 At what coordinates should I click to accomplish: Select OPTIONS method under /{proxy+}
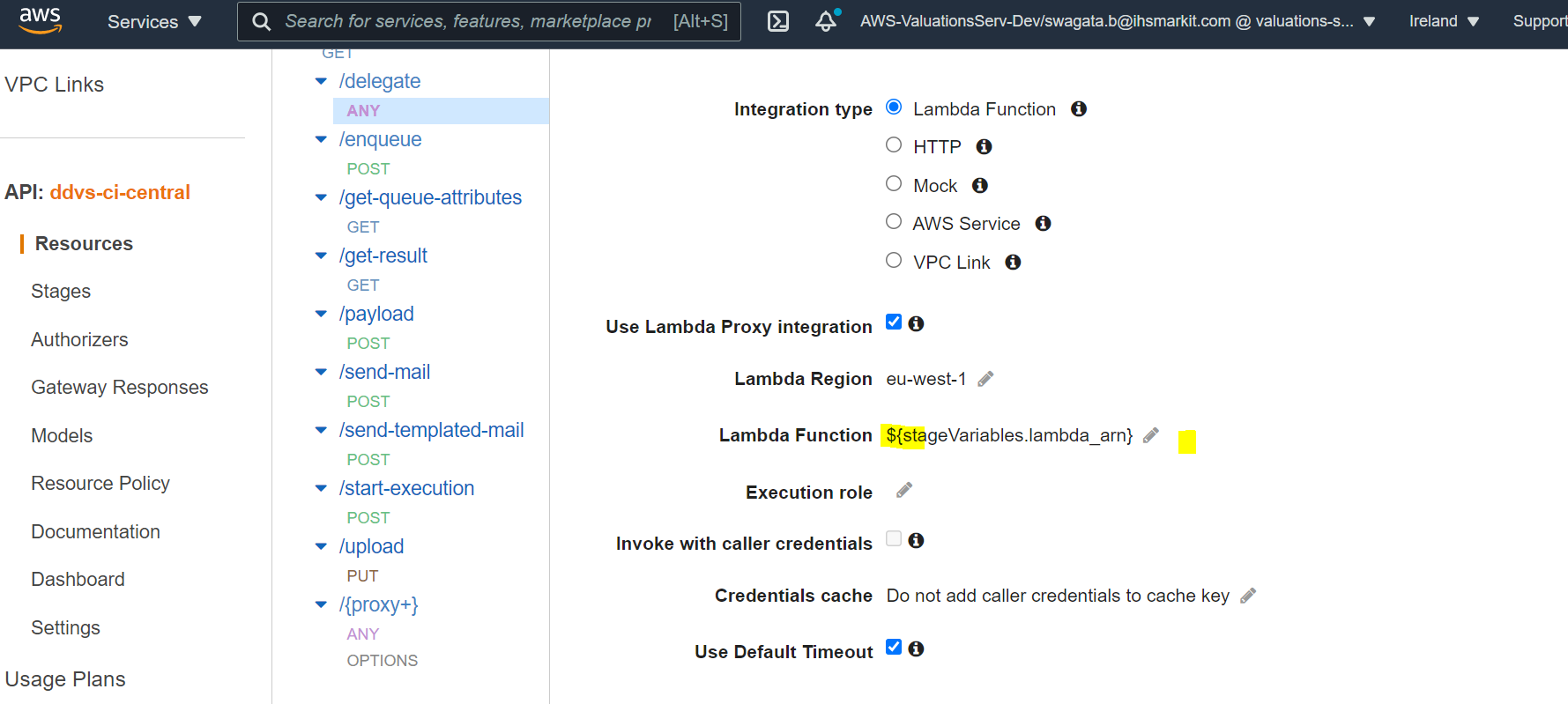[383, 661]
